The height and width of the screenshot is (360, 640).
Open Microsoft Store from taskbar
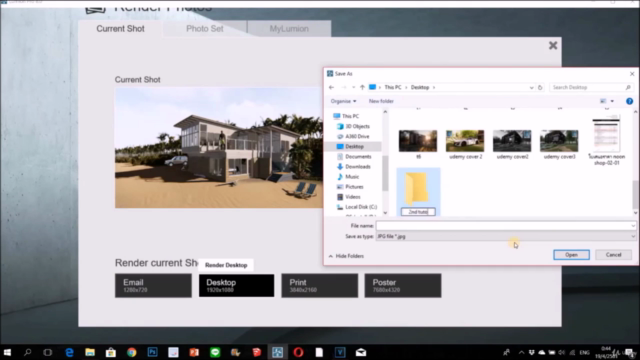(x=111, y=352)
